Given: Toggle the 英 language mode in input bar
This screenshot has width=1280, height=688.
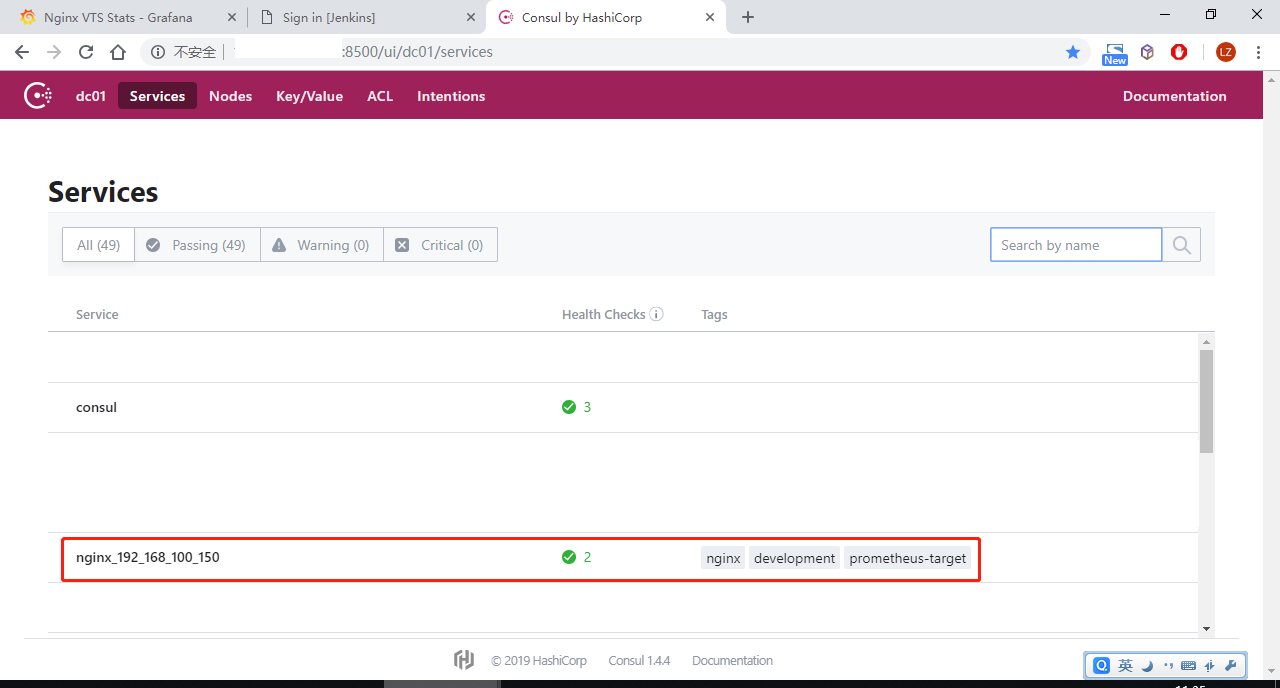Looking at the screenshot, I should pyautogui.click(x=1126, y=665).
